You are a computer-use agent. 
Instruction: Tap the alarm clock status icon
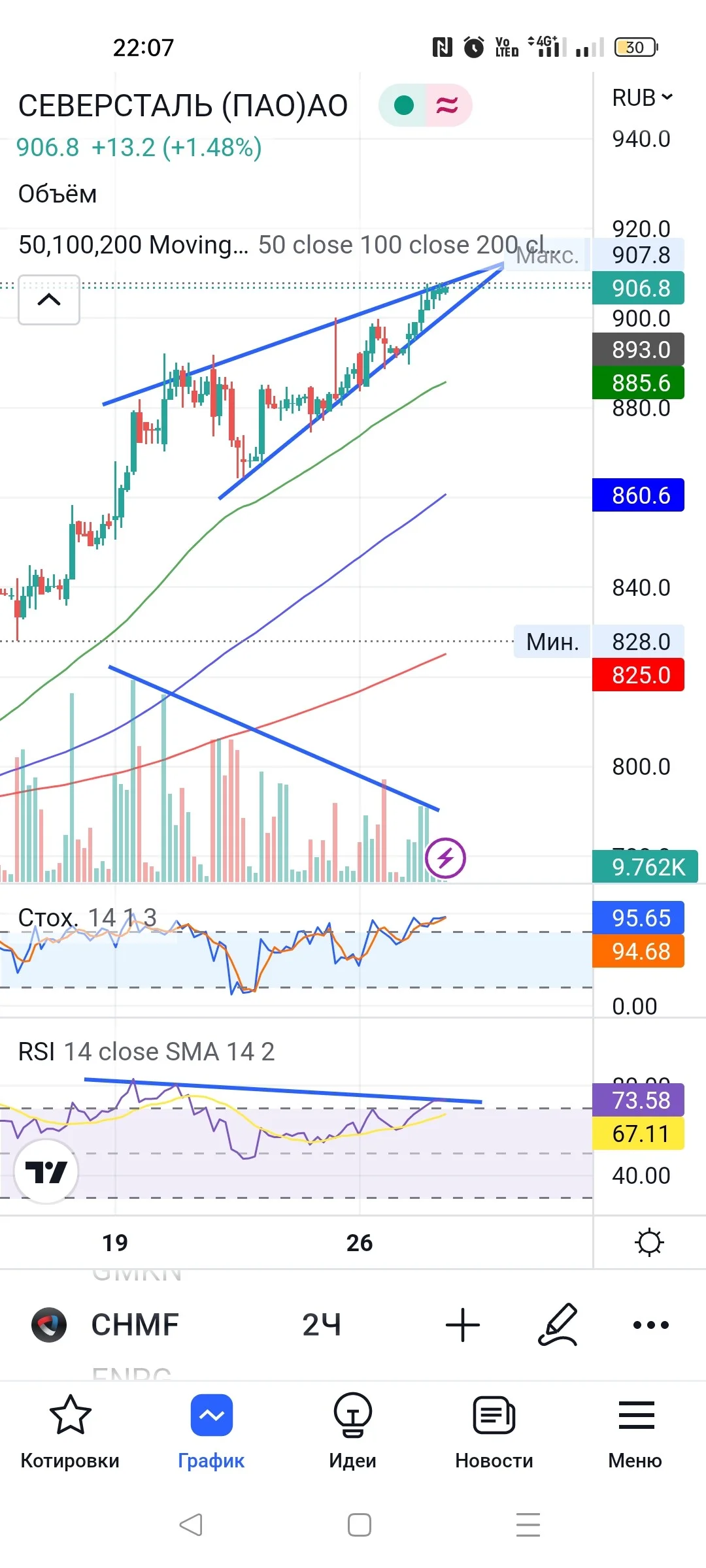474,47
